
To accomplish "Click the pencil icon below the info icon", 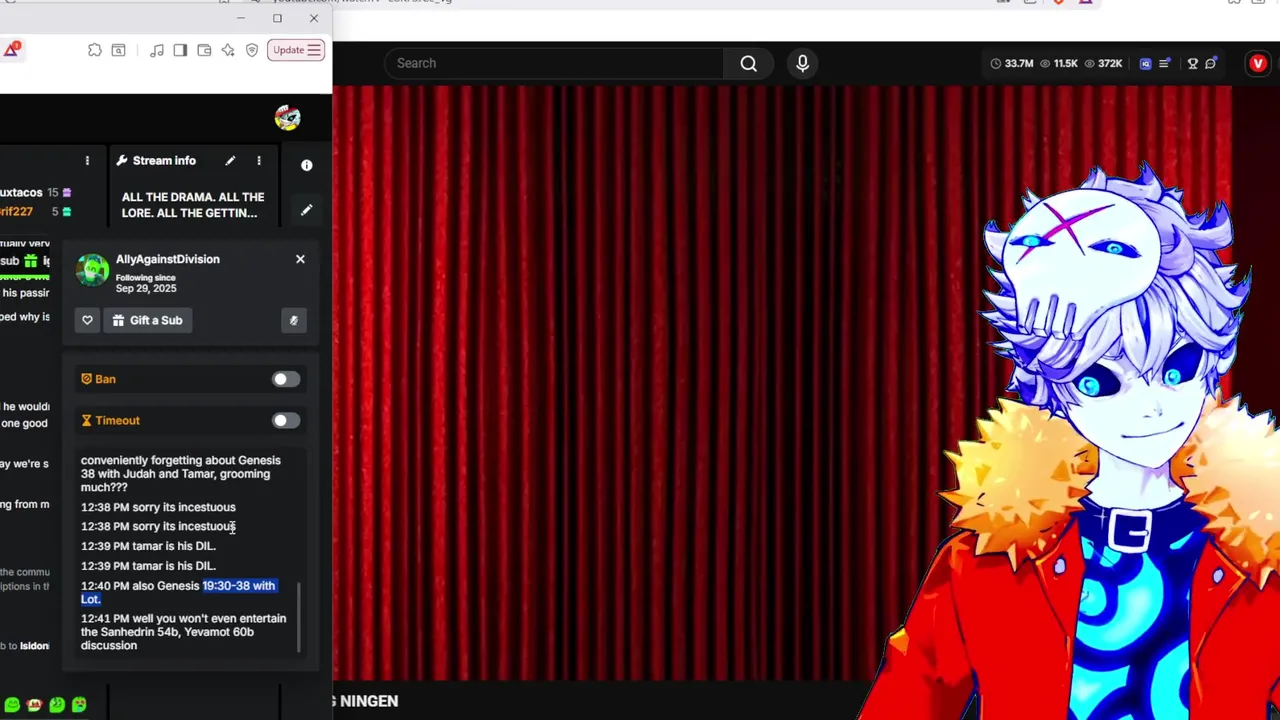I will coord(307,210).
